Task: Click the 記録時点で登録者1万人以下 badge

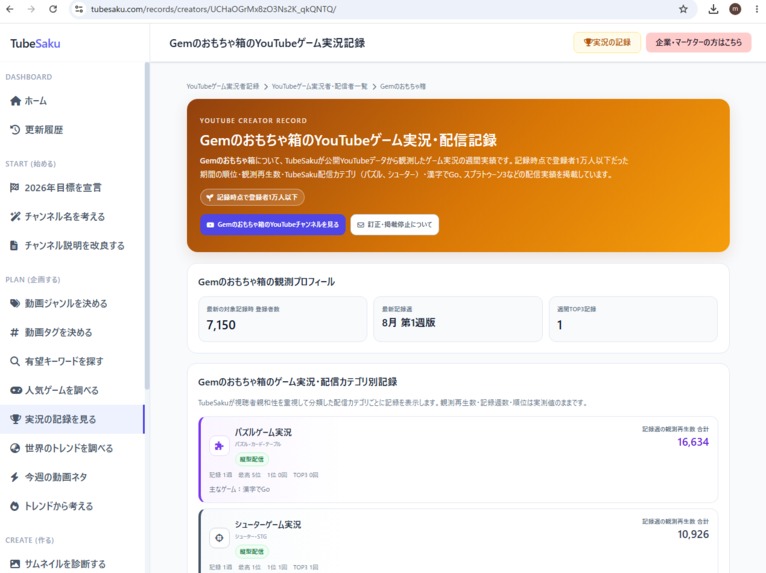Action: pyautogui.click(x=252, y=197)
